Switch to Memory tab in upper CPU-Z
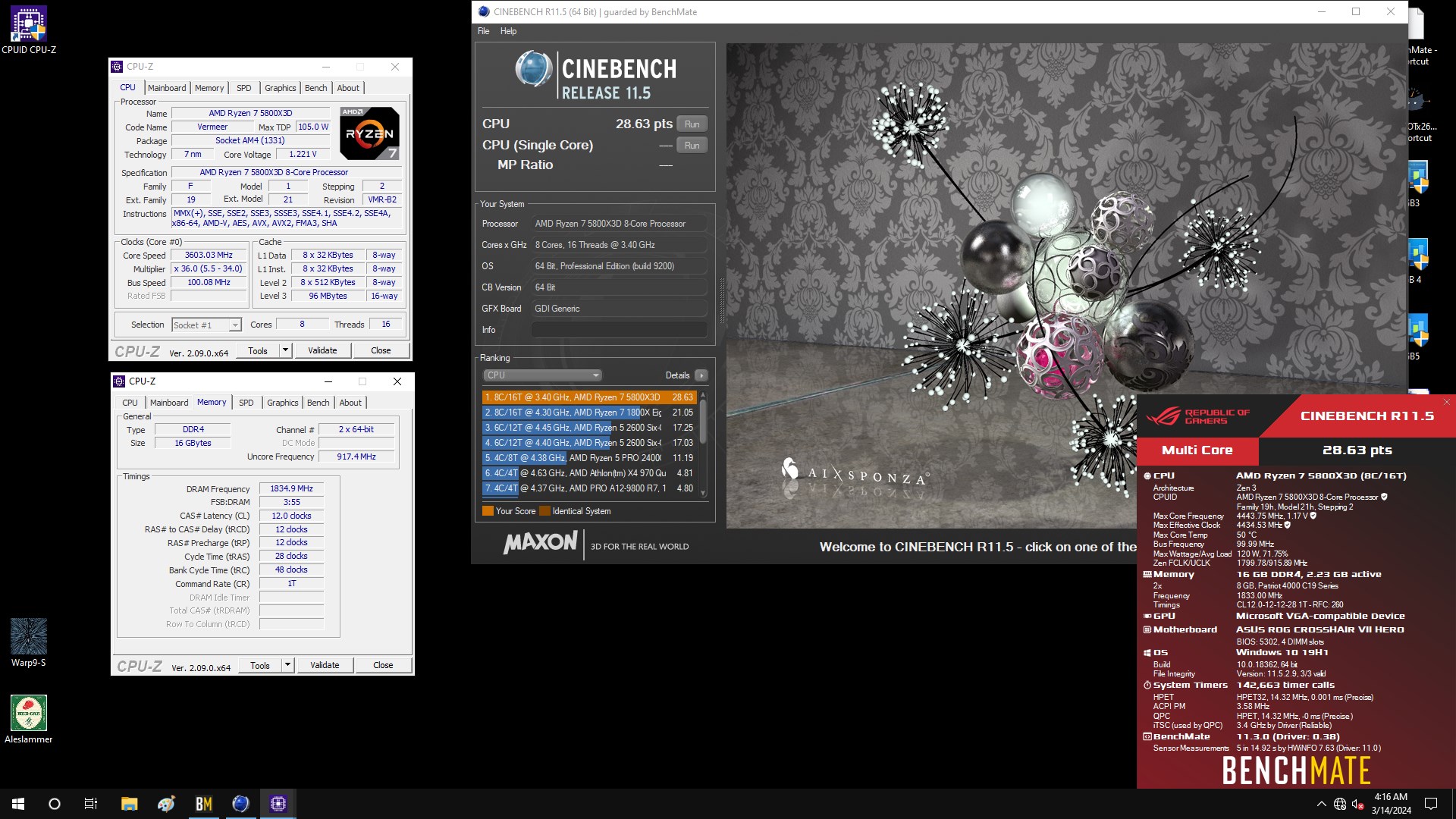This screenshot has height=819, width=1456. click(209, 88)
